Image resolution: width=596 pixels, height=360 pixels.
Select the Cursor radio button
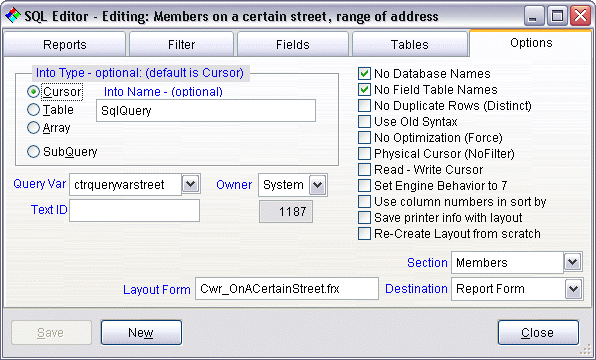(33, 92)
